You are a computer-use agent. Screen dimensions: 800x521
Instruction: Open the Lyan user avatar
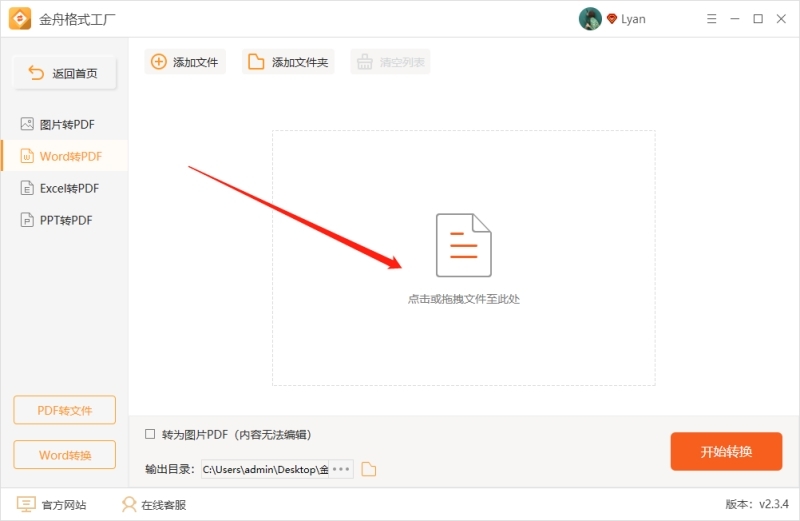point(590,19)
